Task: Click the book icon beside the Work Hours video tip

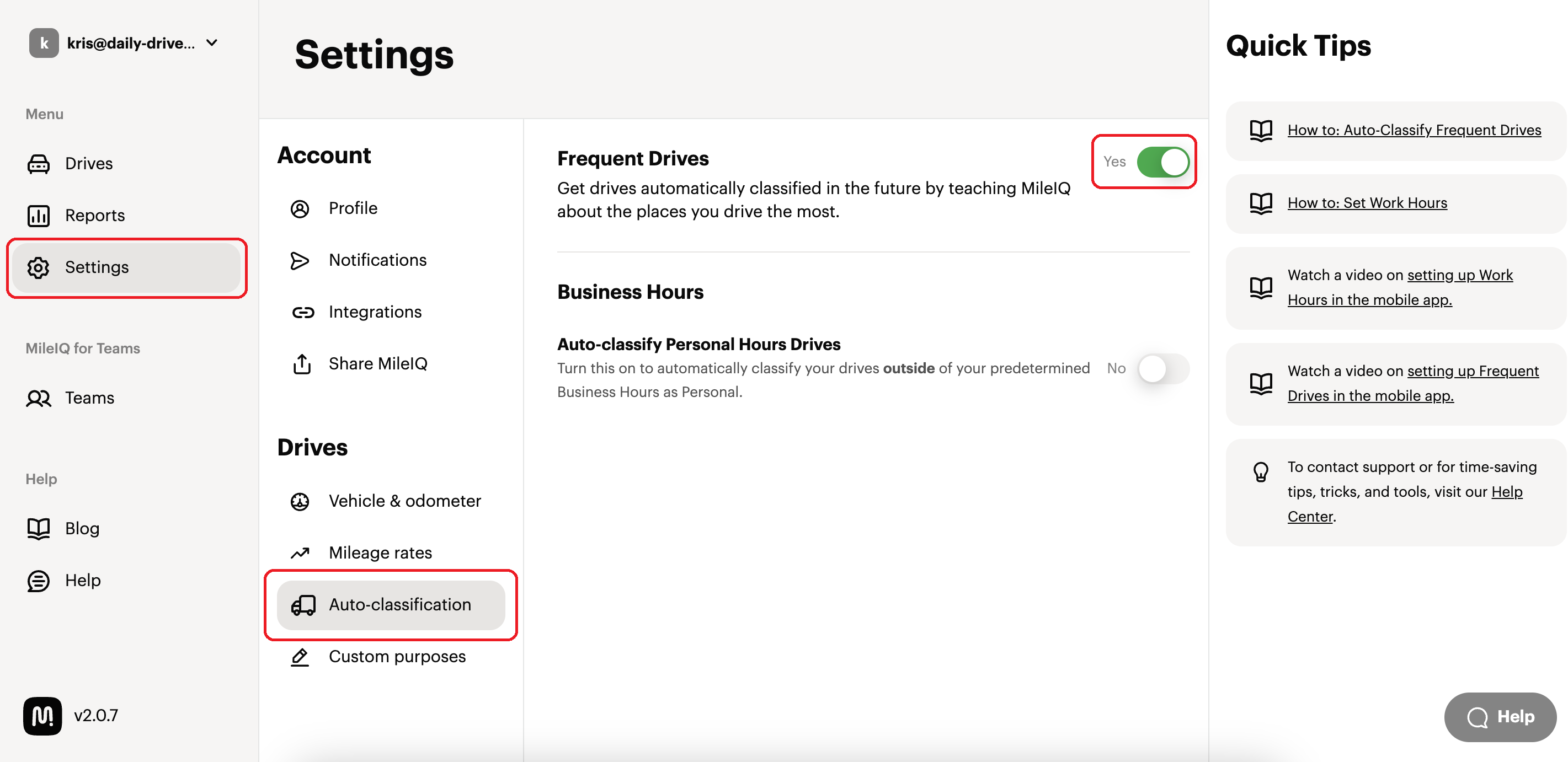Action: pos(1261,288)
